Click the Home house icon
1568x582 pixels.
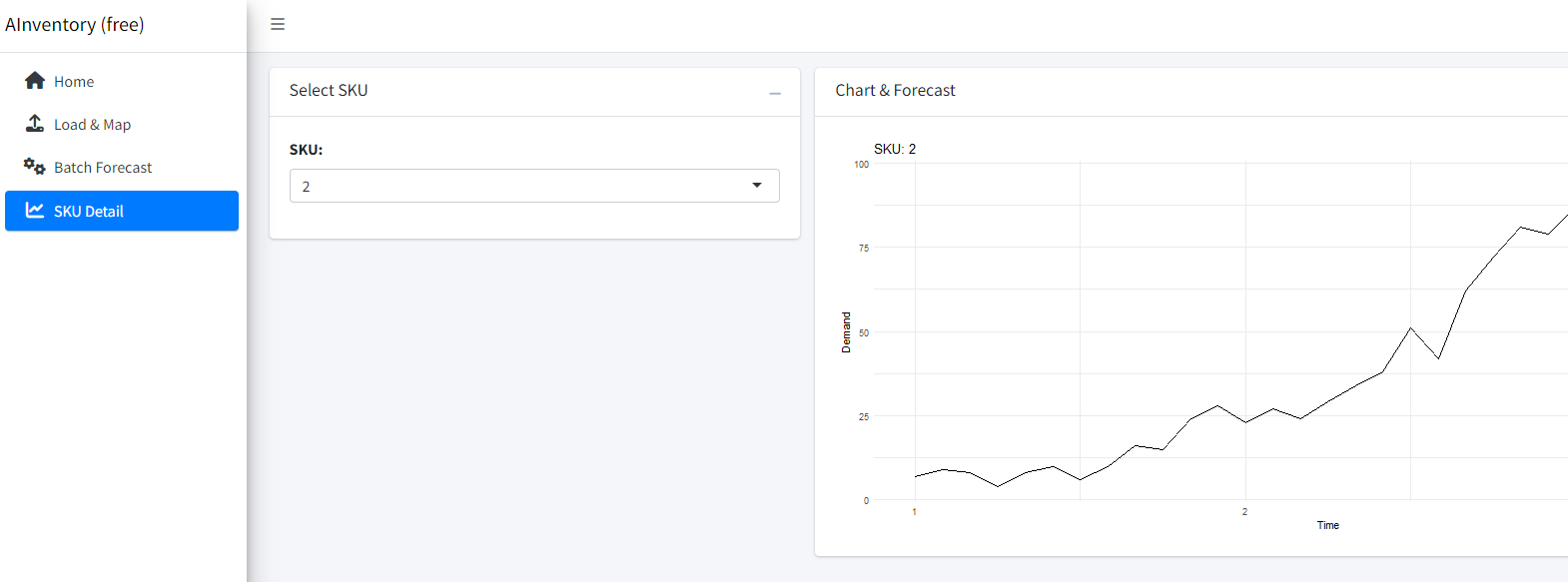(x=35, y=81)
